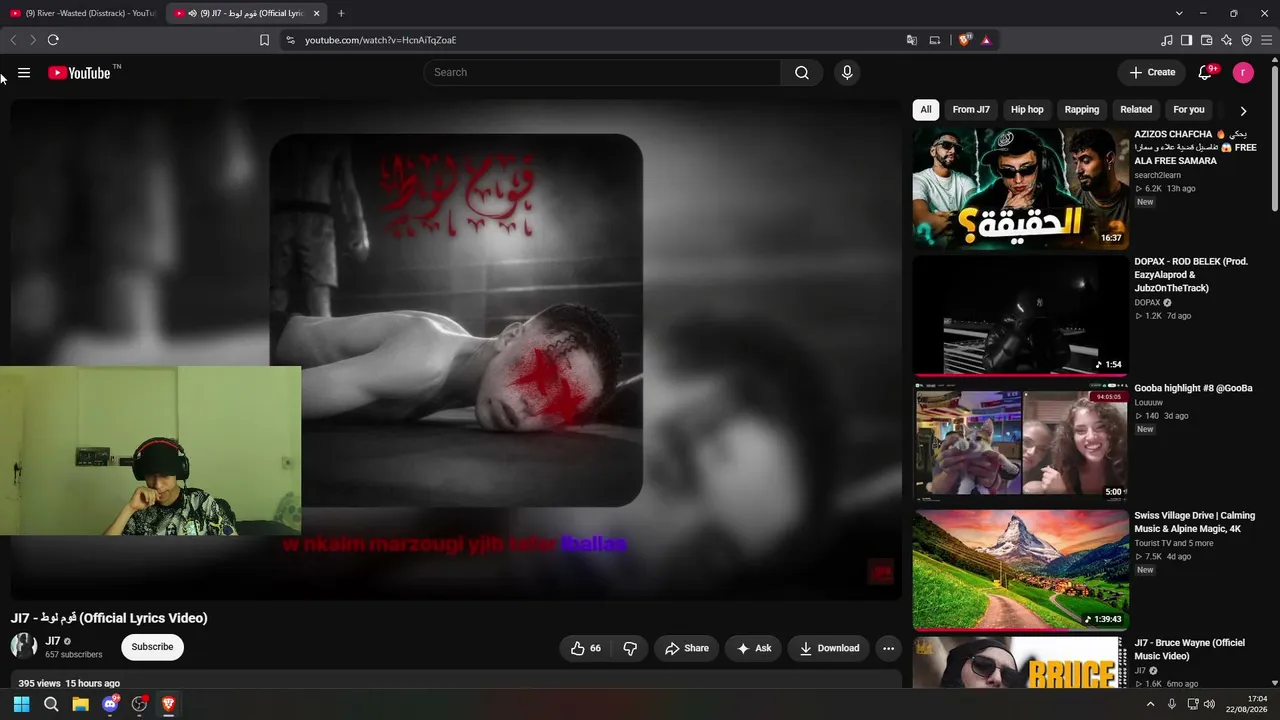This screenshot has width=1280, height=720.
Task: Switch to River - Wasted (Disstrack) tab
Action: [82, 13]
